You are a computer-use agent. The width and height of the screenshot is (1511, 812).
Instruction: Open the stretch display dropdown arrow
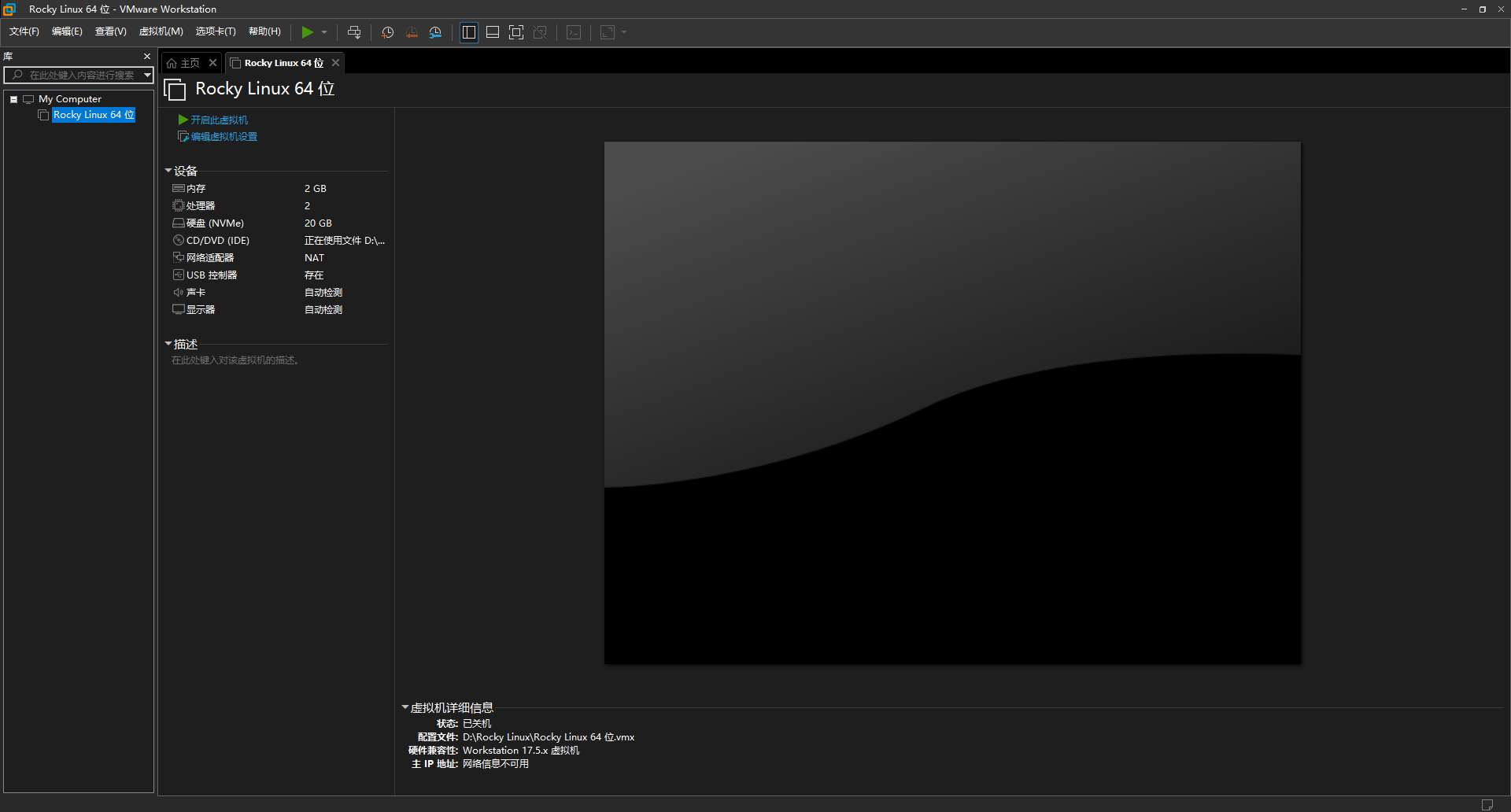624,32
